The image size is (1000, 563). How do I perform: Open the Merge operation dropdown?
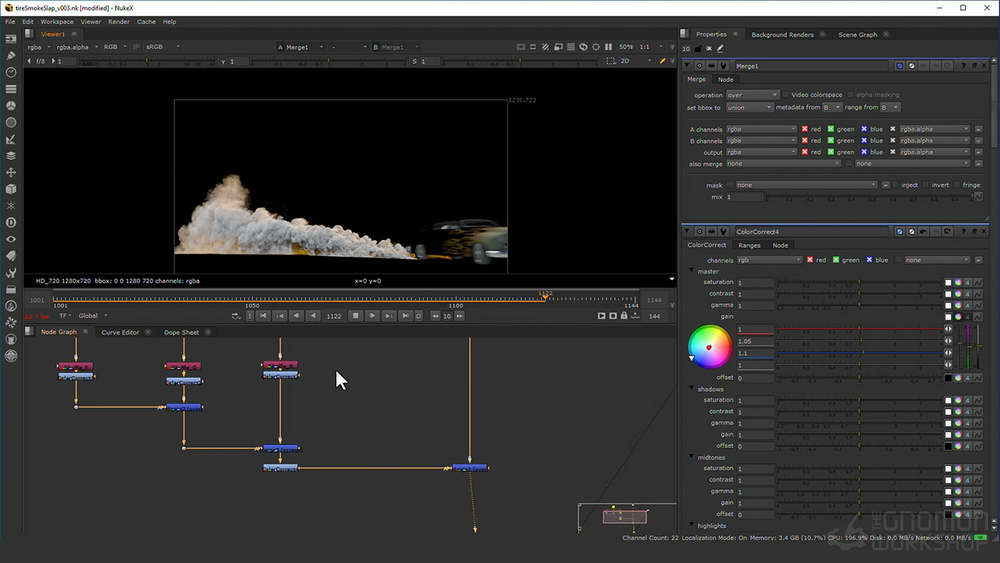(x=753, y=94)
